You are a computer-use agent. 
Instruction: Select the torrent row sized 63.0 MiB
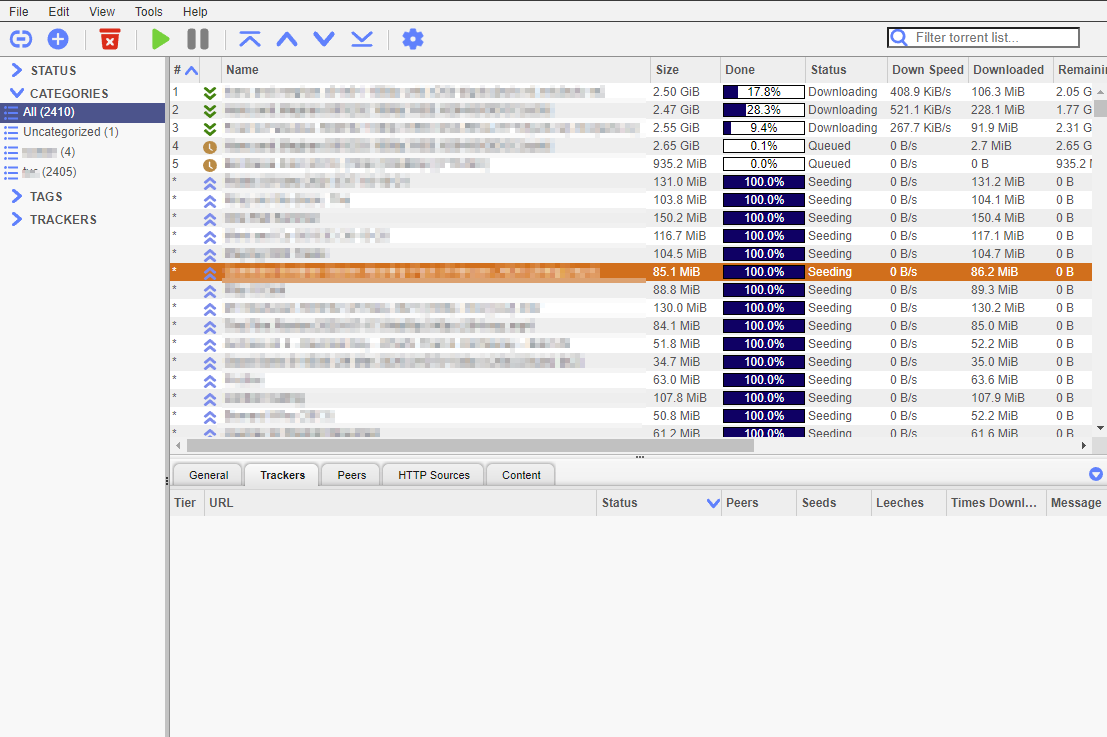[630, 380]
